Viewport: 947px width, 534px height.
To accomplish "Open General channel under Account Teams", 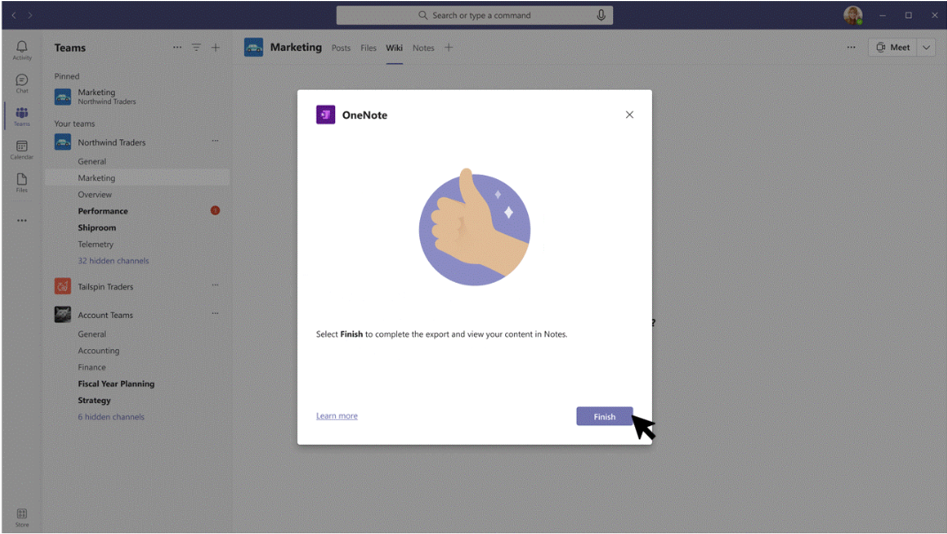I will pos(92,334).
